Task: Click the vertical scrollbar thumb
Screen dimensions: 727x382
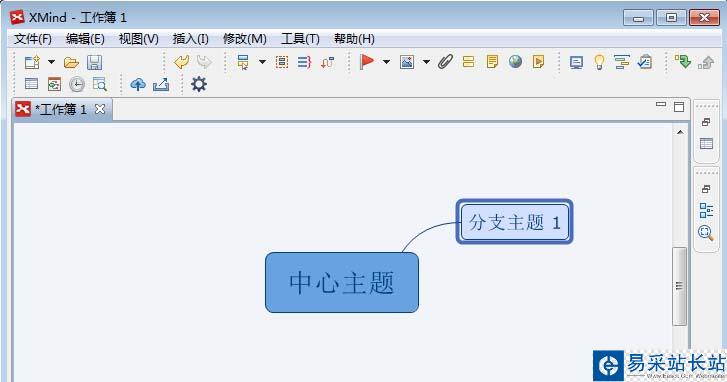Action: [x=679, y=286]
